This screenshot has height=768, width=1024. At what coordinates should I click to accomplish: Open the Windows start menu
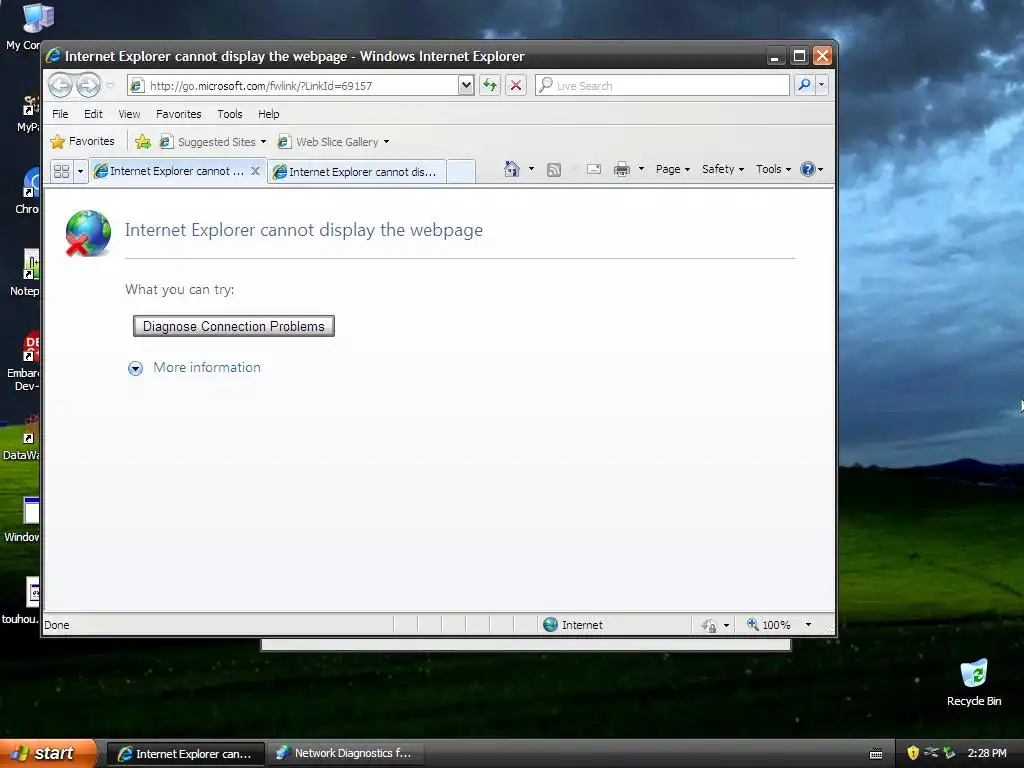[47, 753]
